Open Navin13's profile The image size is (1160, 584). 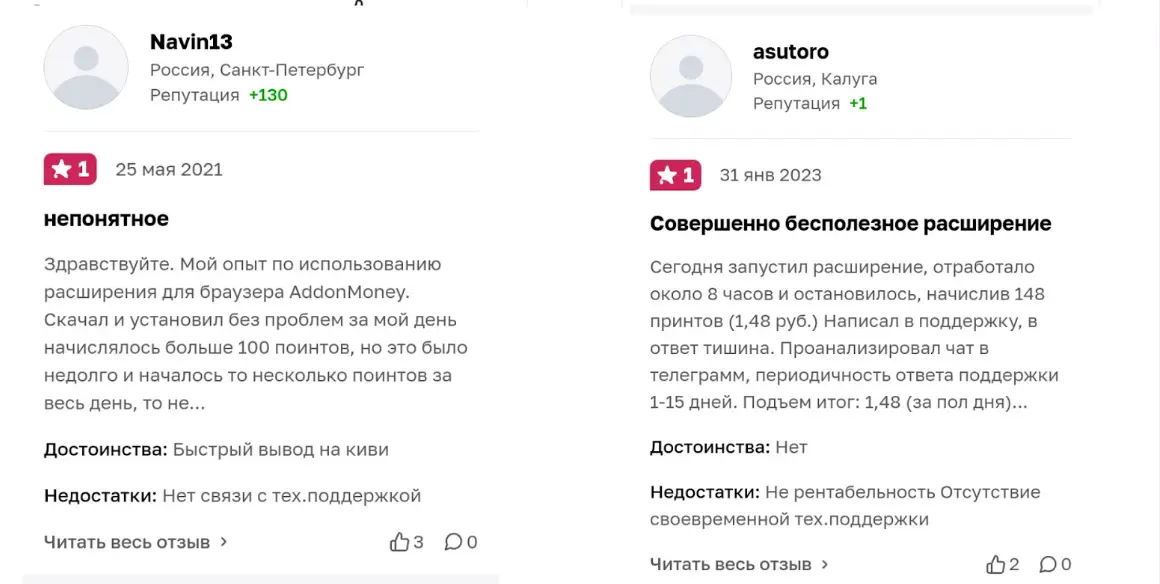191,42
